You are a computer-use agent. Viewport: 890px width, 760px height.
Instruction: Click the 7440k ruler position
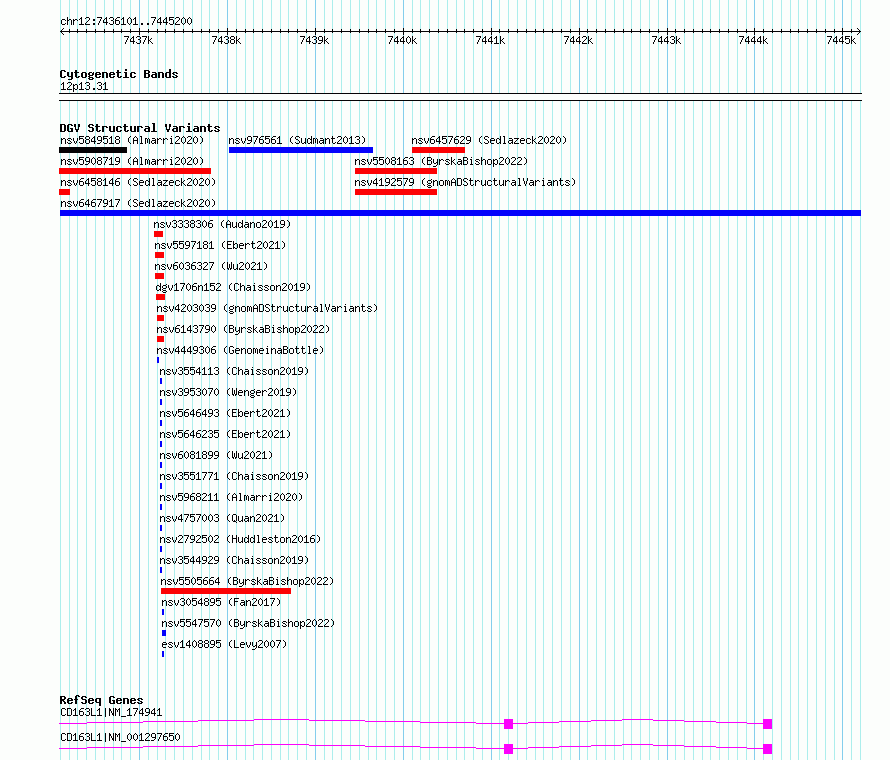click(402, 40)
